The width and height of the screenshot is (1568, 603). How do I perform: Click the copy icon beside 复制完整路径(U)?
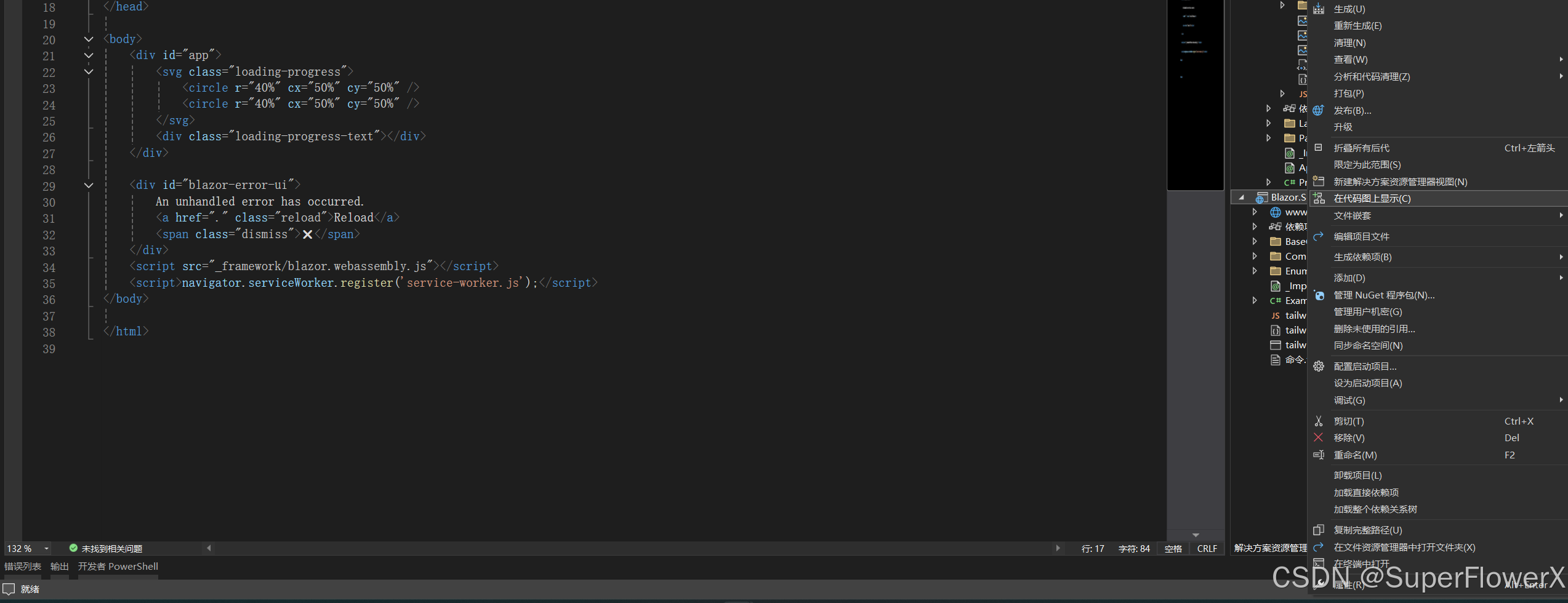click(1318, 530)
